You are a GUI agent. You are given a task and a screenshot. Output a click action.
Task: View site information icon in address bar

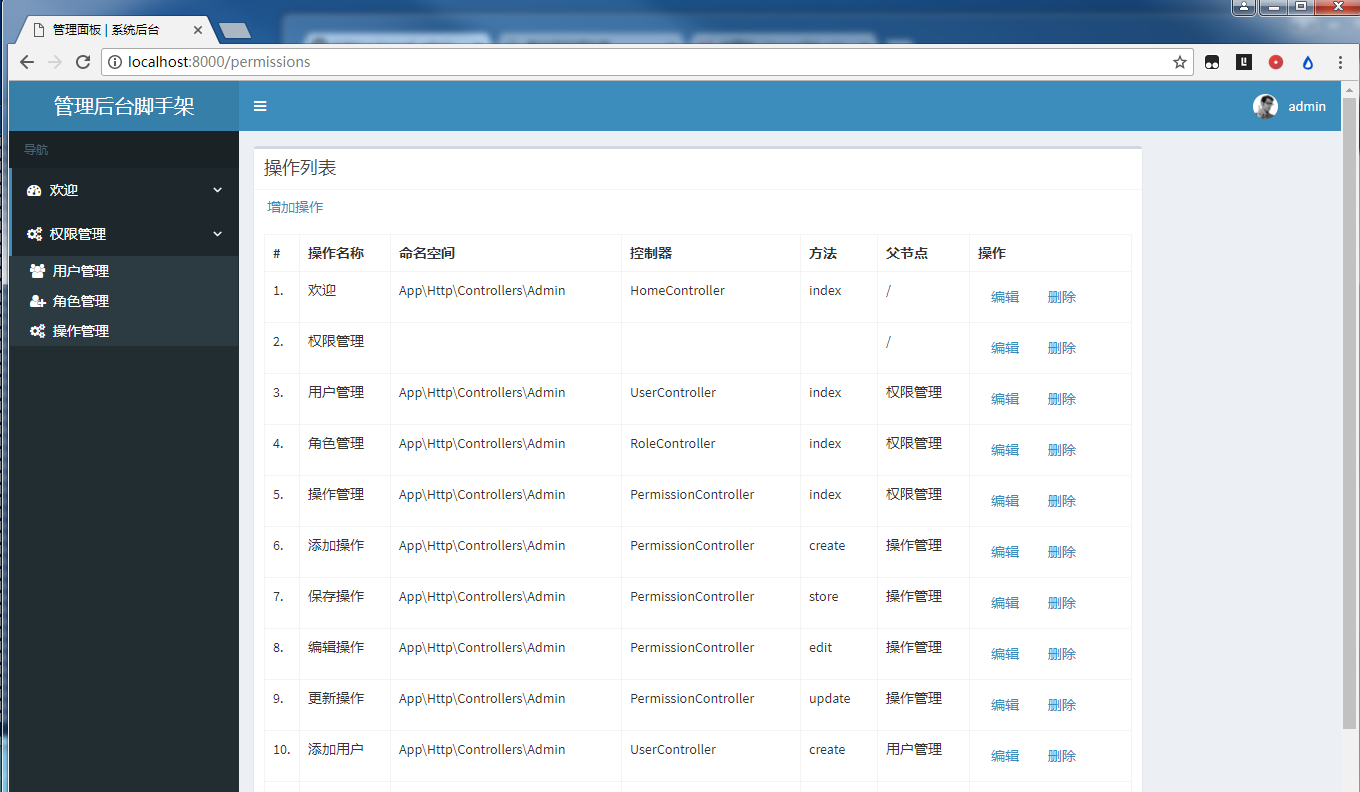pyautogui.click(x=115, y=62)
